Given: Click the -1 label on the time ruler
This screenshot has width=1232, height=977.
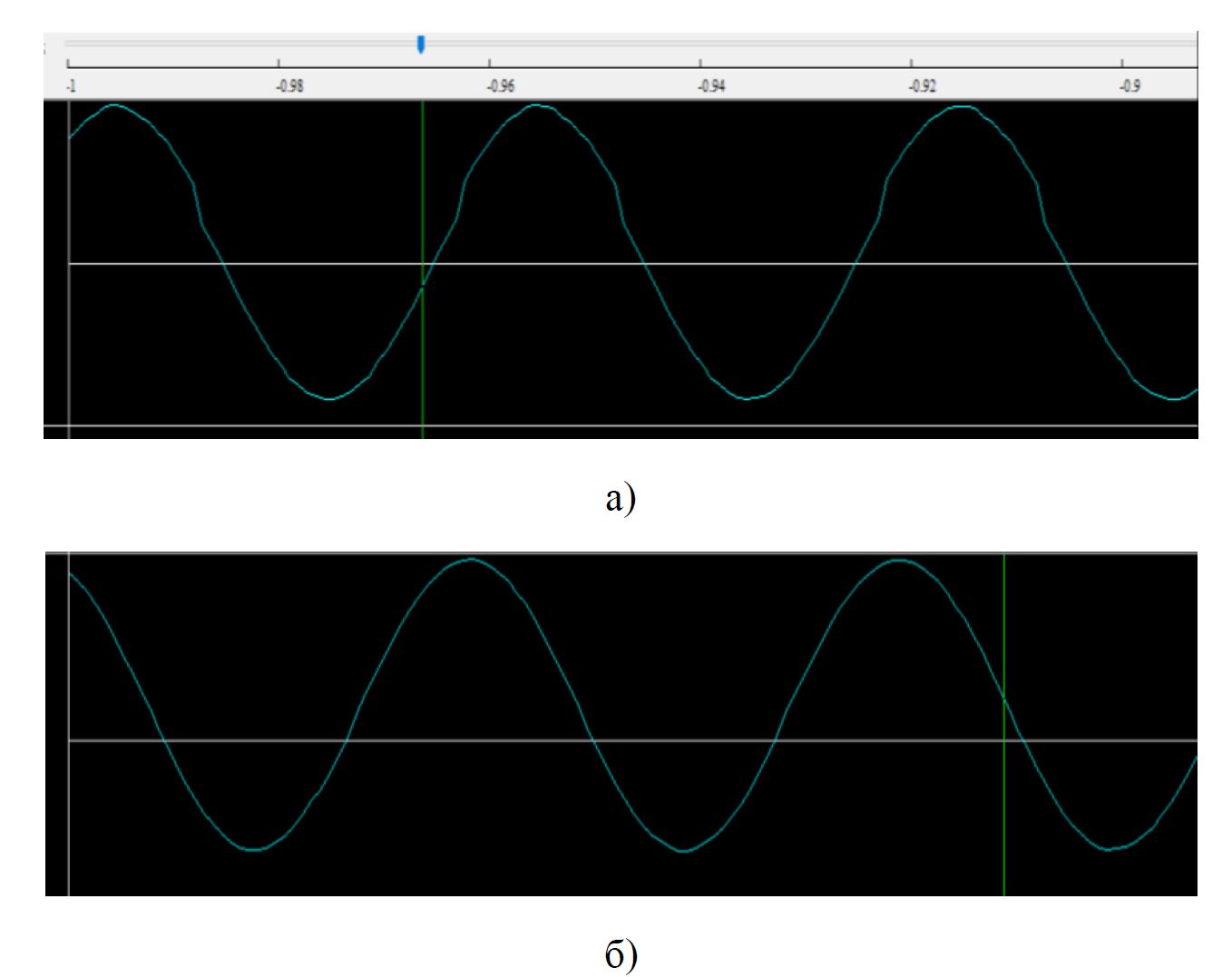Looking at the screenshot, I should tap(72, 86).
